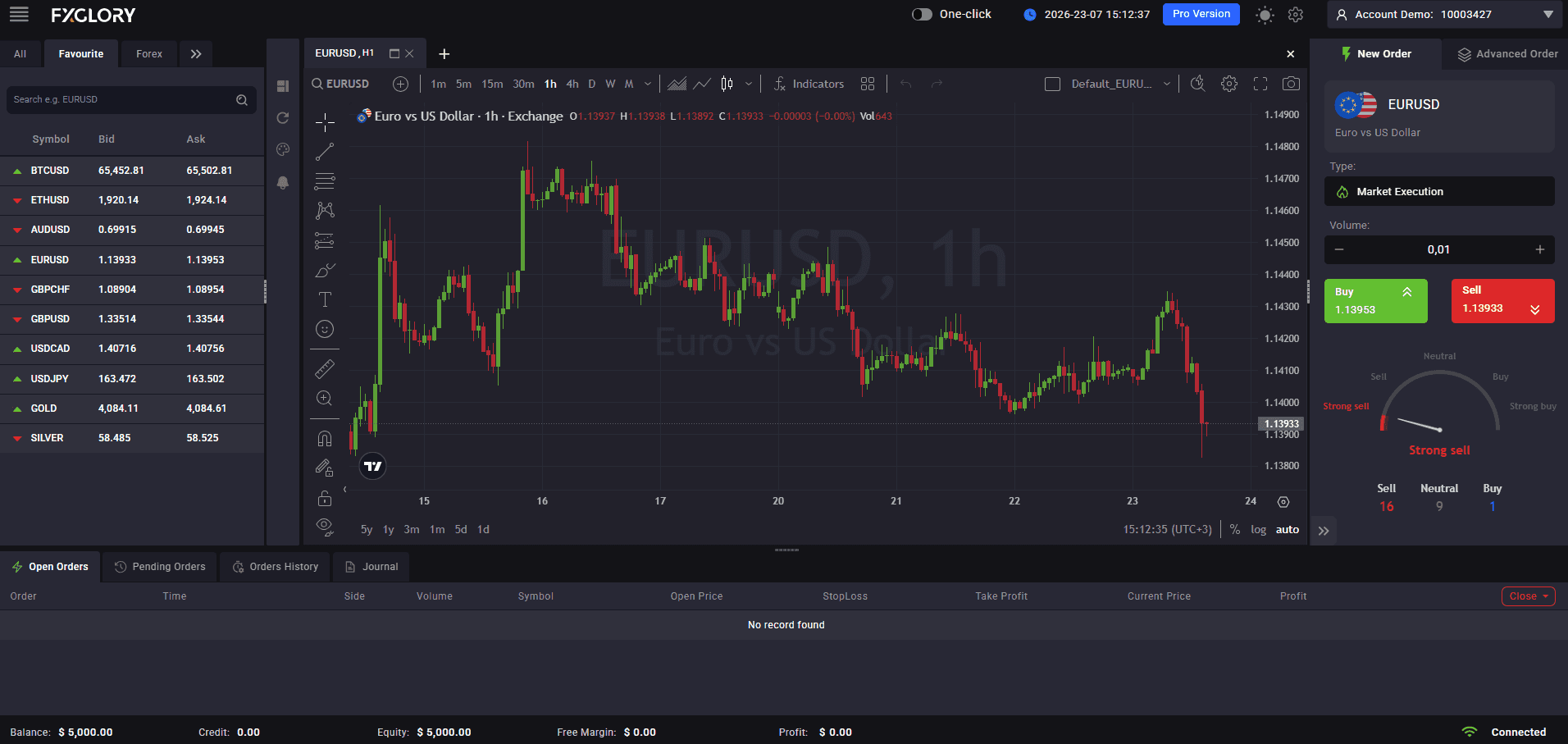Set chart range to 1d

484,530
